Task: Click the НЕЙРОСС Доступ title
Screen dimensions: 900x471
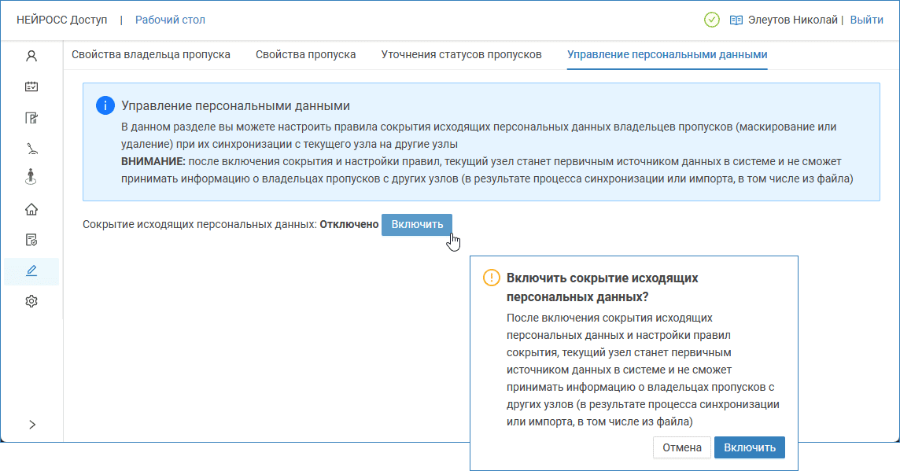Action: [62, 20]
